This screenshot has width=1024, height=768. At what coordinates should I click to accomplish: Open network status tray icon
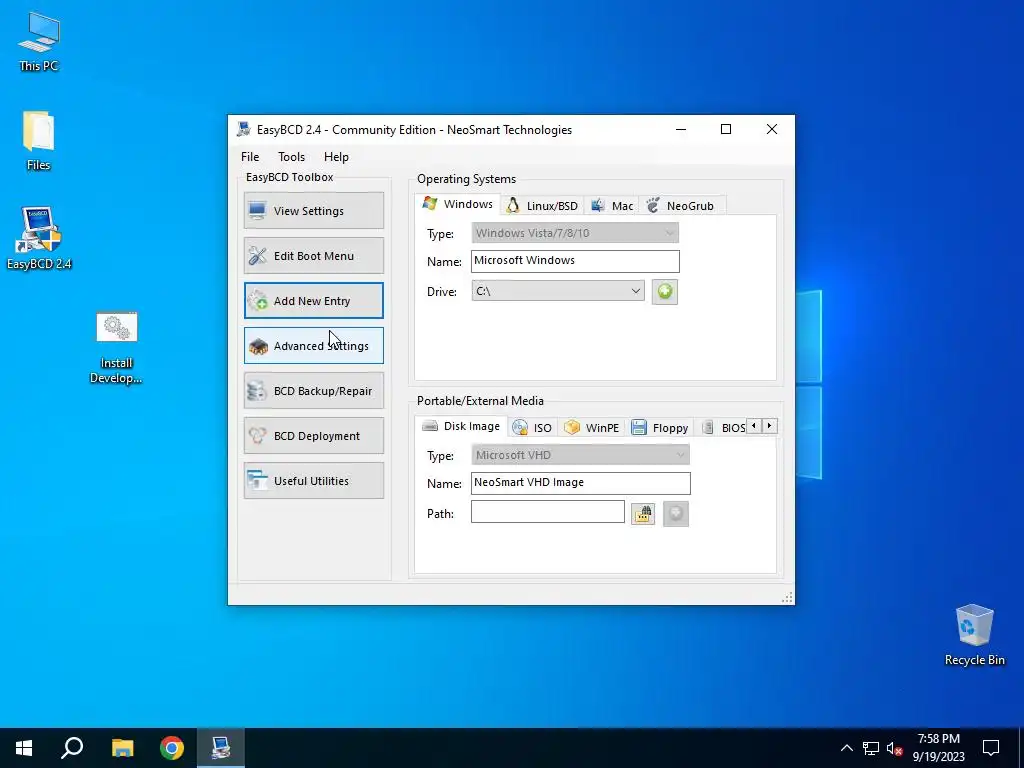[871, 748]
